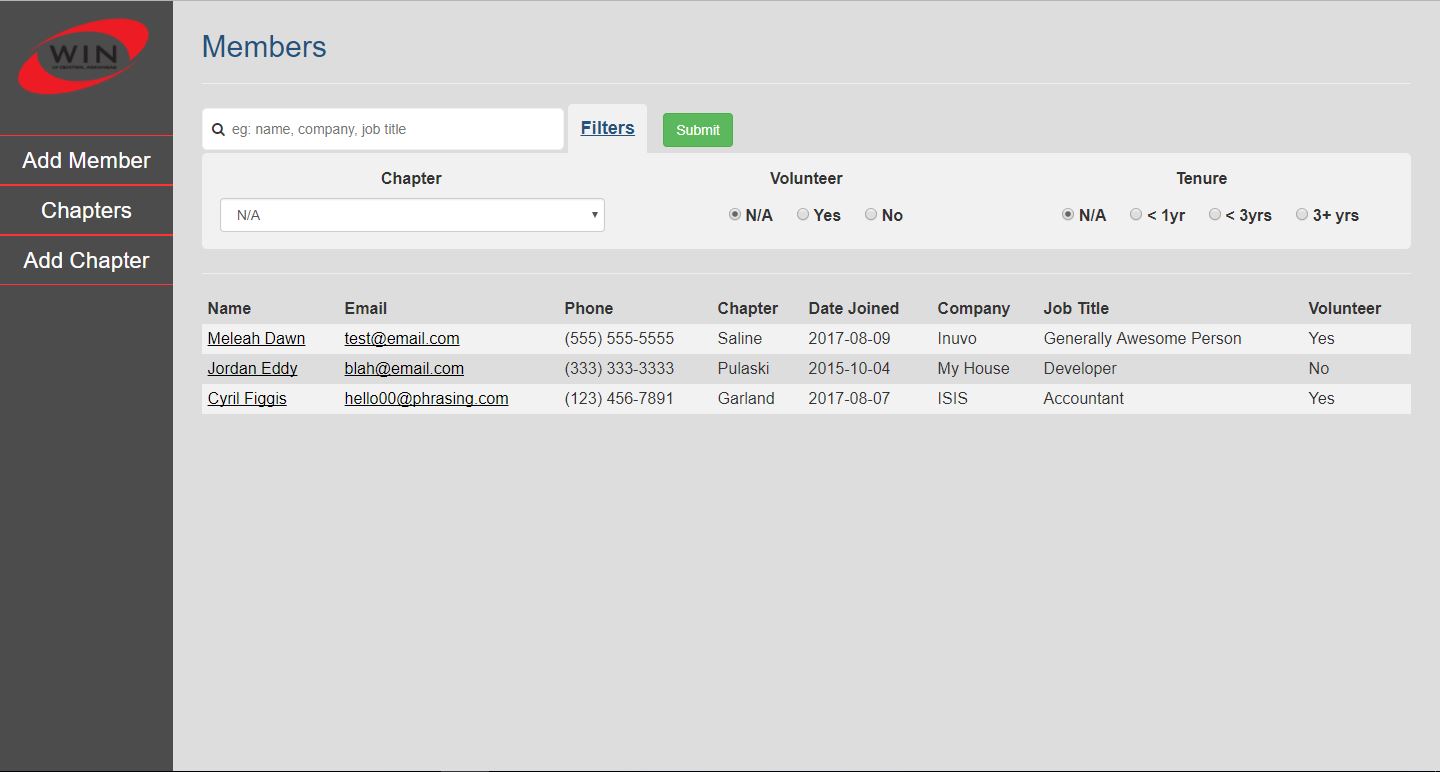Viewport: 1440px width, 772px height.
Task: Choose the Tenure 3+ yrs option
Action: tap(1302, 214)
